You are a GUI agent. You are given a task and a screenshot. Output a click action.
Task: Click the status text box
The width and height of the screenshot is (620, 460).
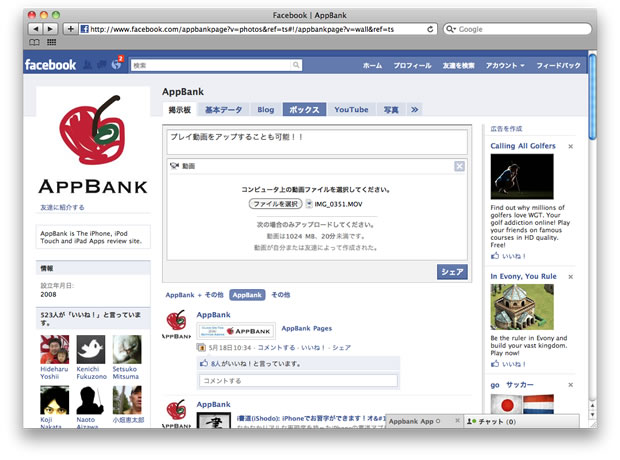pyautogui.click(x=317, y=142)
